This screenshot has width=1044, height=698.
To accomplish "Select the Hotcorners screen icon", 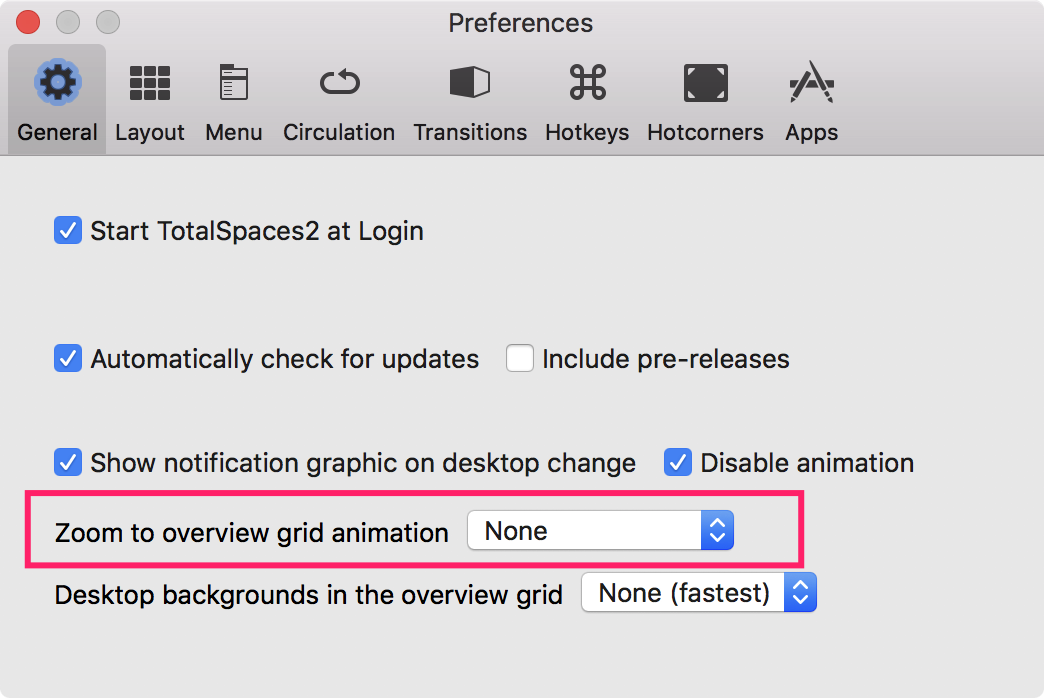I will click(x=705, y=84).
